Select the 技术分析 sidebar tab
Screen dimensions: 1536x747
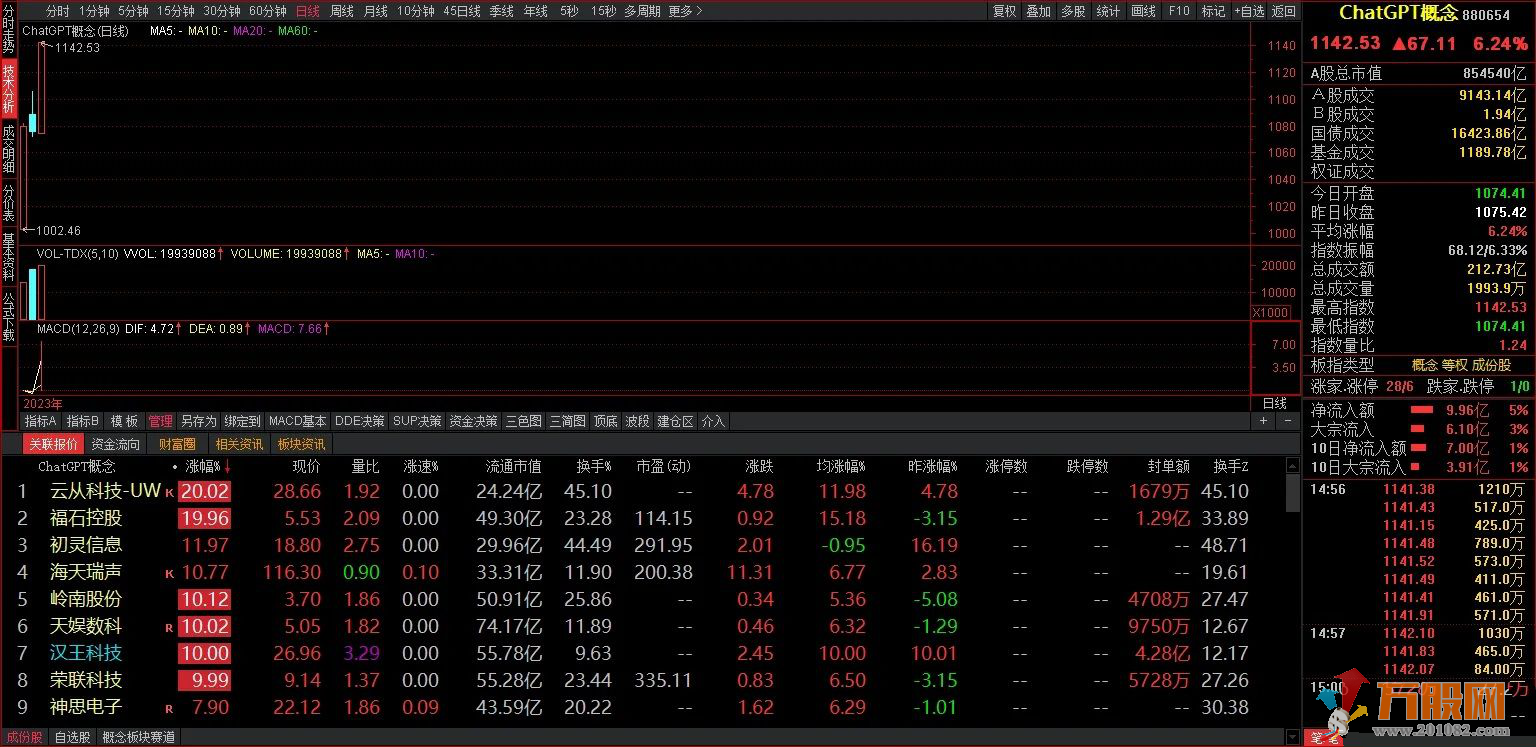9,89
